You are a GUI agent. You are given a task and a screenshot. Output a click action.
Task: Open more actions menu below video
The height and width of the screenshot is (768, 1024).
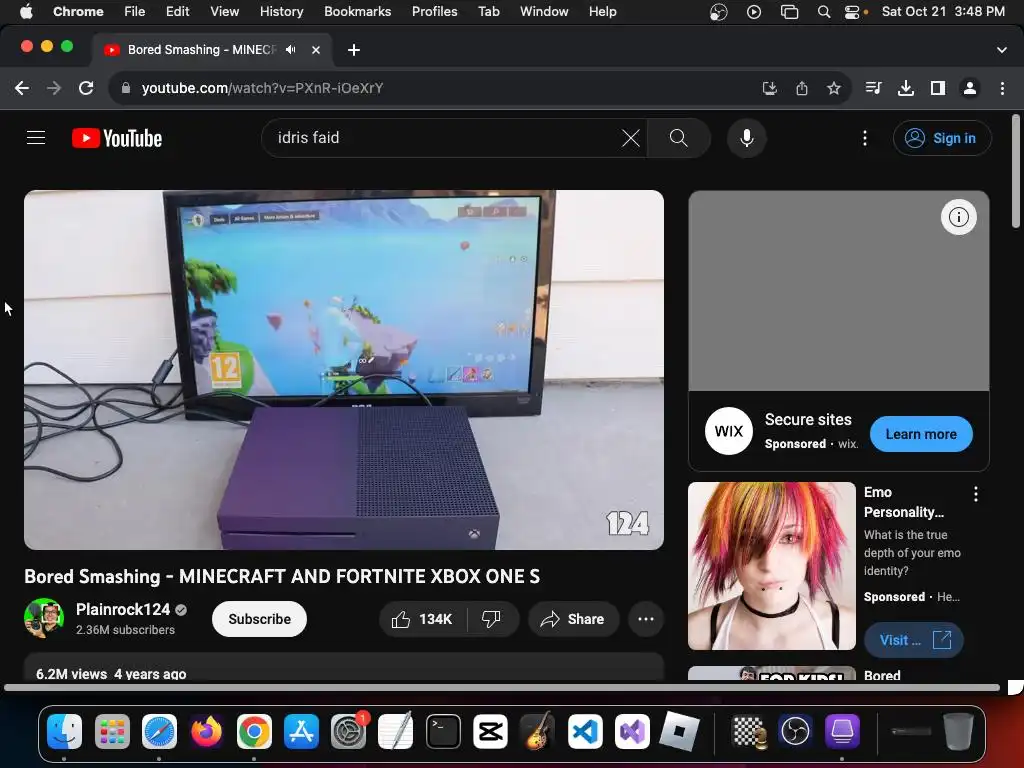(646, 619)
